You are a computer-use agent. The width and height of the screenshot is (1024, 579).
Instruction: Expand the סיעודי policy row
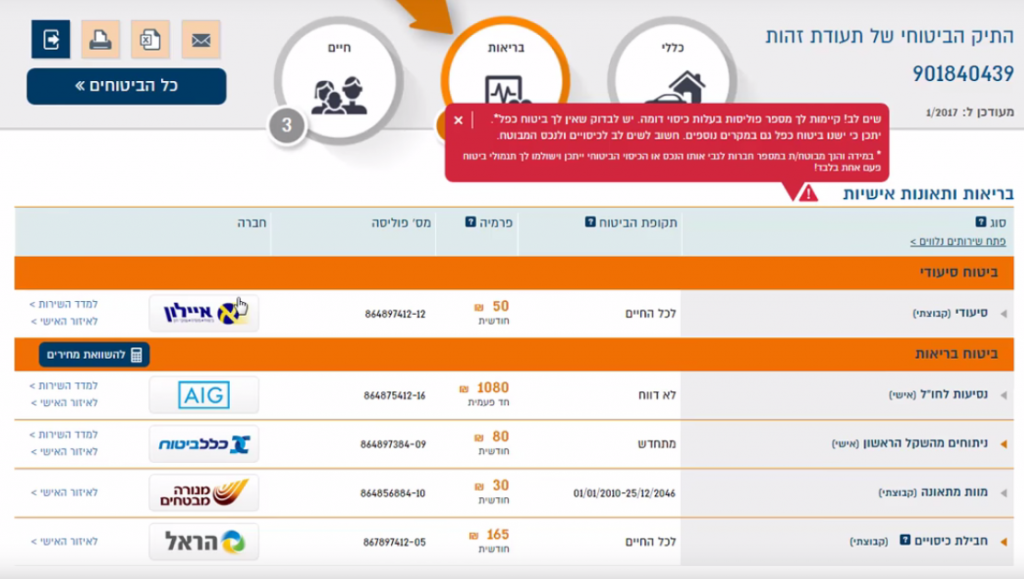point(1004,313)
